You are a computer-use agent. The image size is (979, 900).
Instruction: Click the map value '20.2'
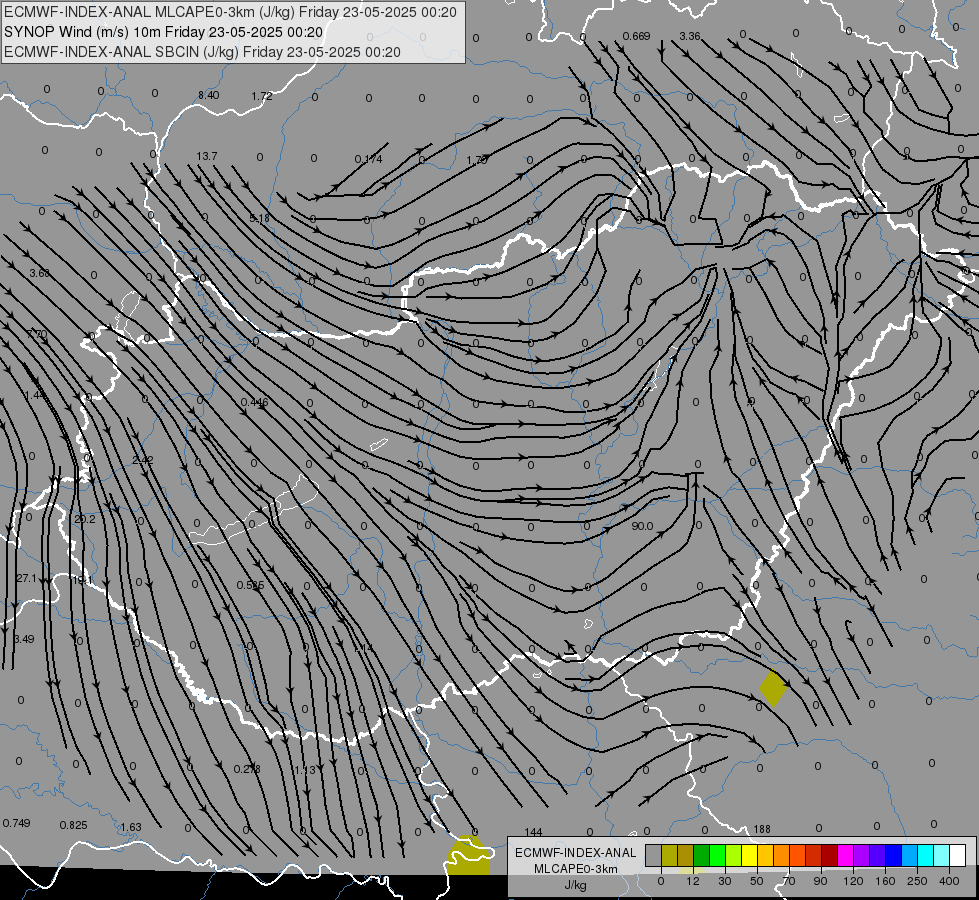85,519
